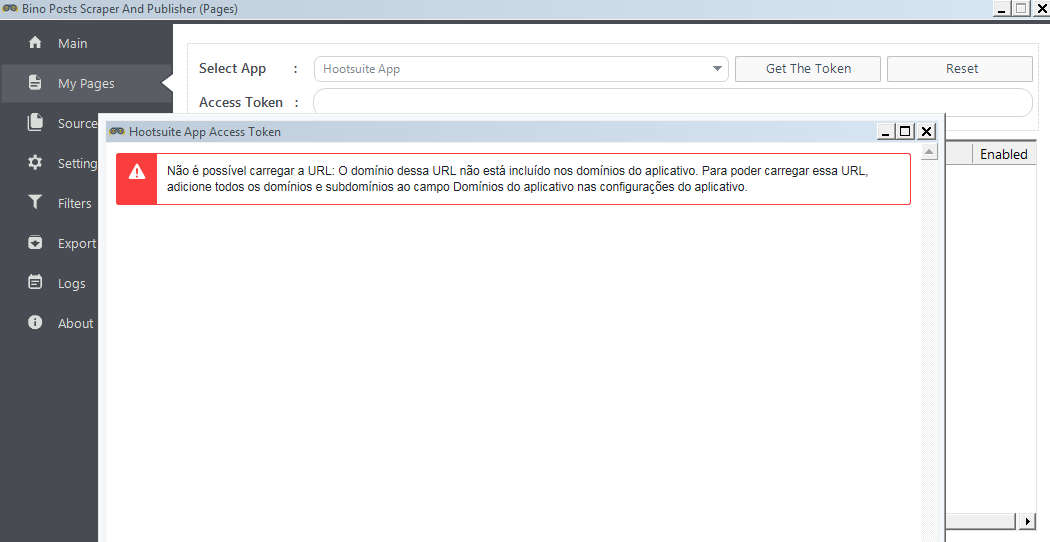1050x542 pixels.
Task: Minimize the Hootsuite App Access Token dialog
Action: 885,131
